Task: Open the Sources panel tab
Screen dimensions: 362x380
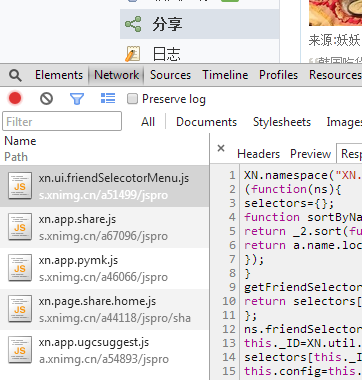Action: [170, 75]
